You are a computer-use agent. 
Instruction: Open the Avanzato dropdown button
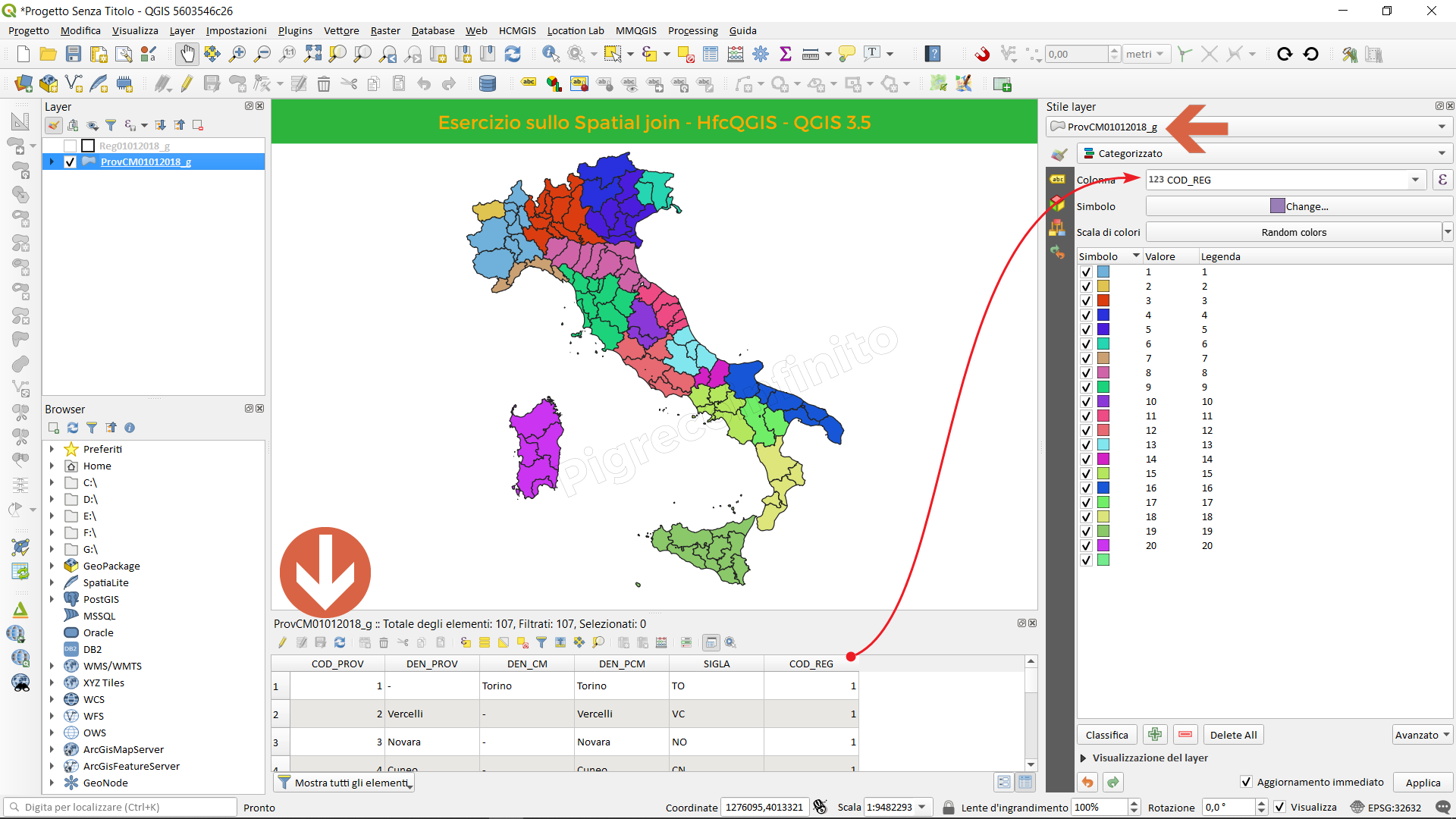(x=1422, y=734)
